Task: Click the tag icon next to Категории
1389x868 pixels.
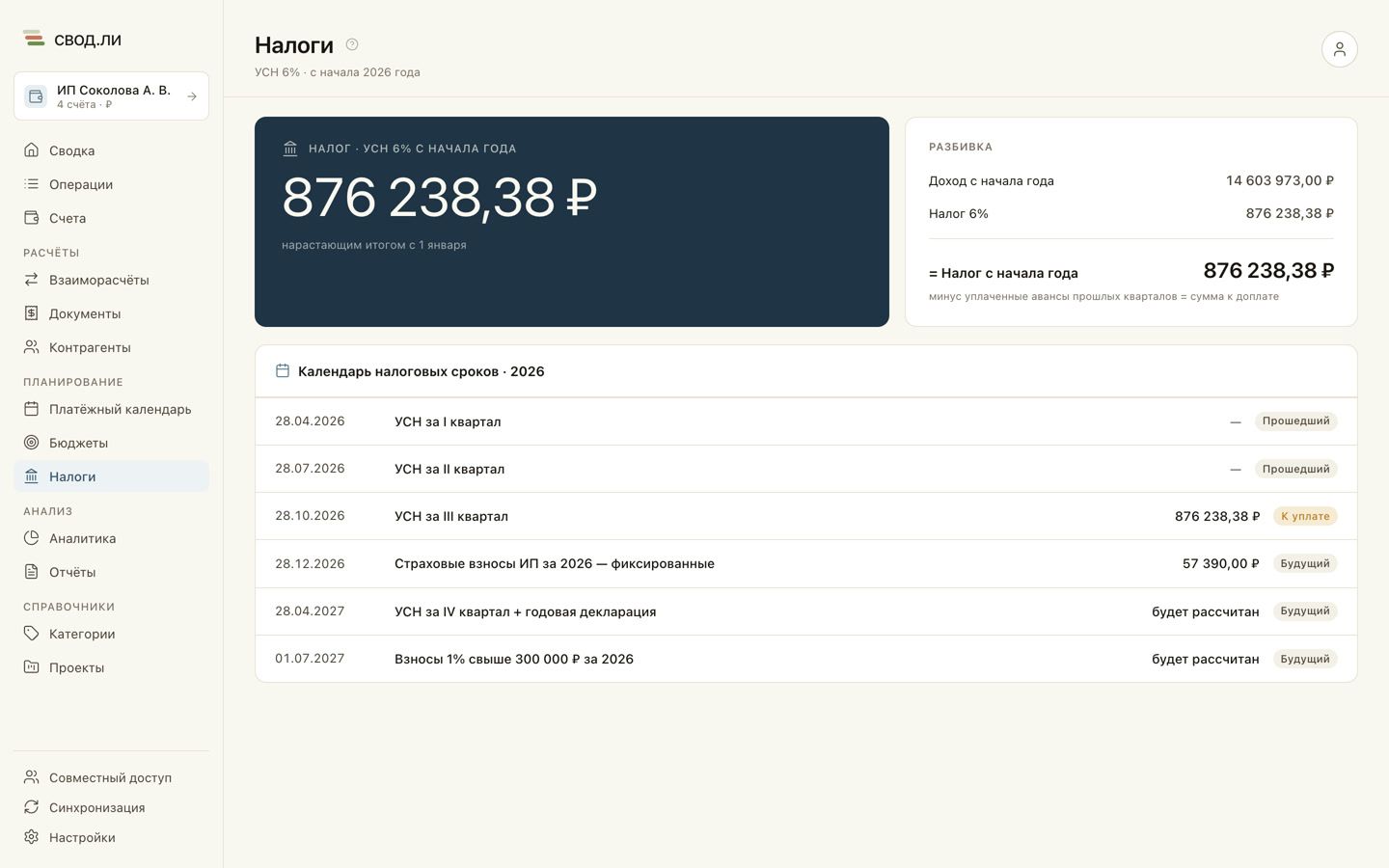Action: click(x=32, y=634)
